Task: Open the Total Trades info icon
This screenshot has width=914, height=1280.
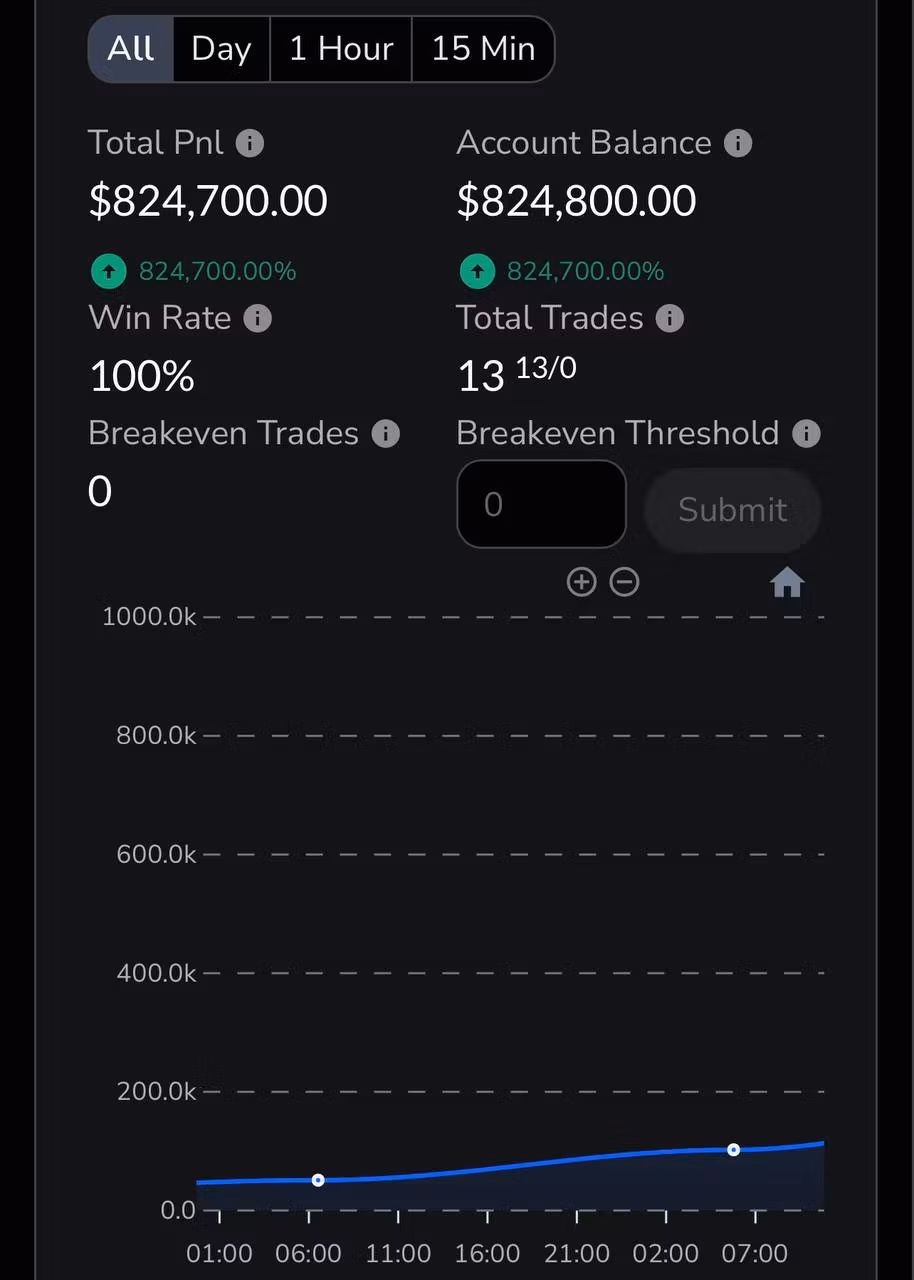Action: (x=670, y=319)
